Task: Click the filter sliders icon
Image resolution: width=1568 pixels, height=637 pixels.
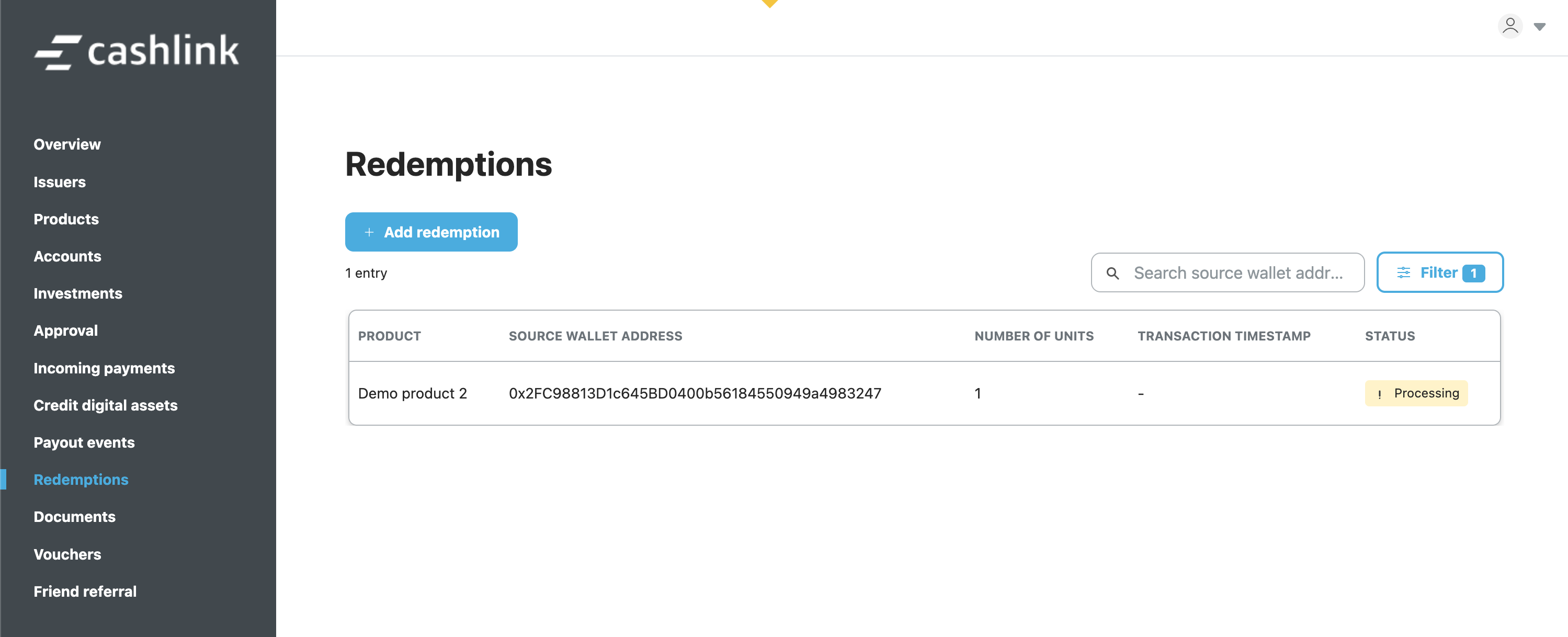Action: [x=1403, y=272]
